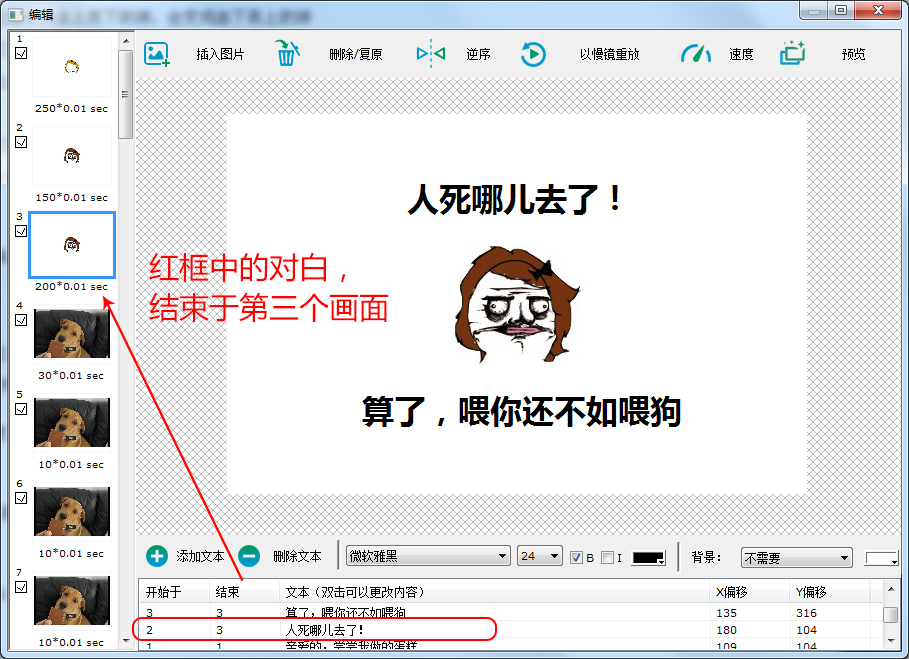Screen dimensions: 909x659
Task: Select frame 4 dog thumbnail
Action: (72, 334)
